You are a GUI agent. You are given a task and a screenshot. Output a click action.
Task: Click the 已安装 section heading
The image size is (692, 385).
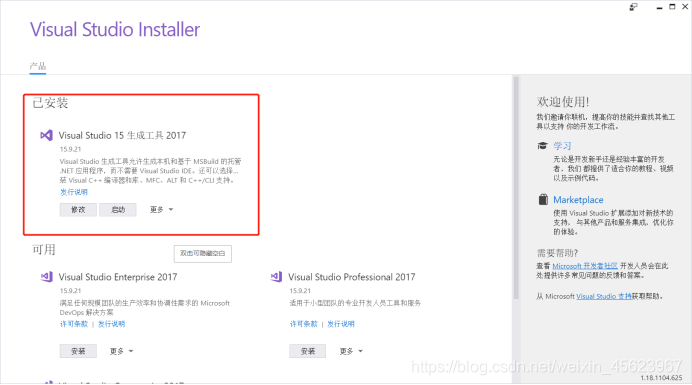tap(50, 103)
